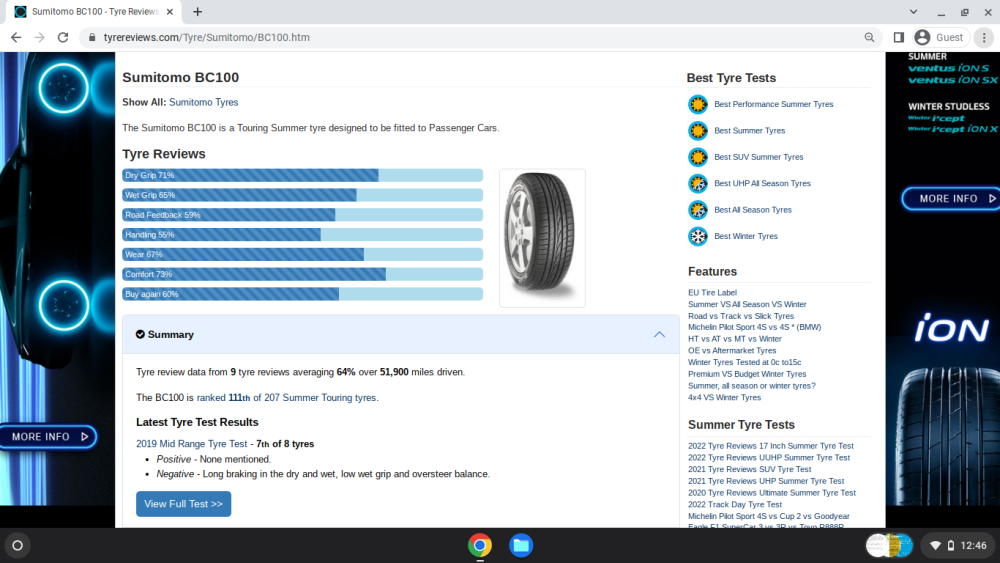Open Michelin Pilot Sport 4S vs 4S * (BMW)
Viewport: 1000px width, 563px height.
[x=754, y=327]
